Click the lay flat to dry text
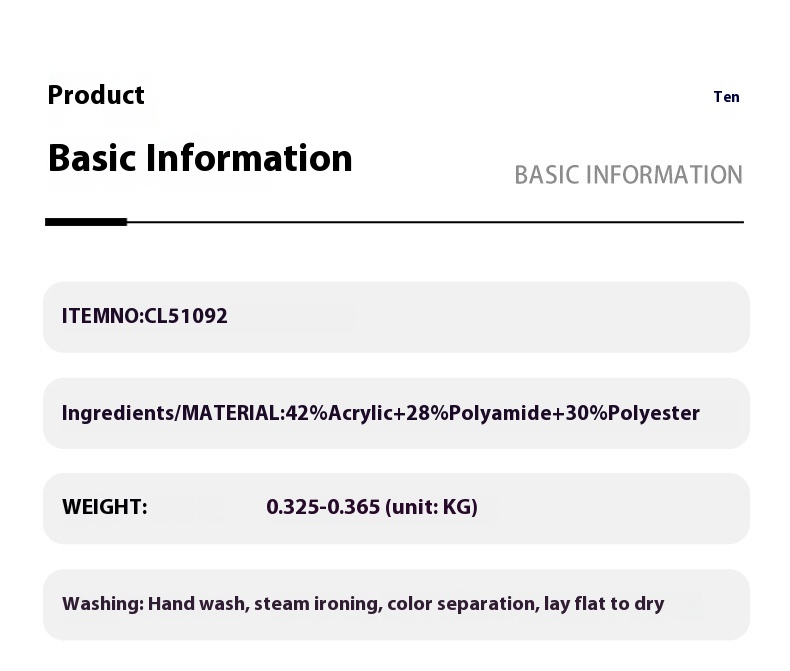Image resolution: width=790 pixels, height=671 pixels. pos(604,603)
